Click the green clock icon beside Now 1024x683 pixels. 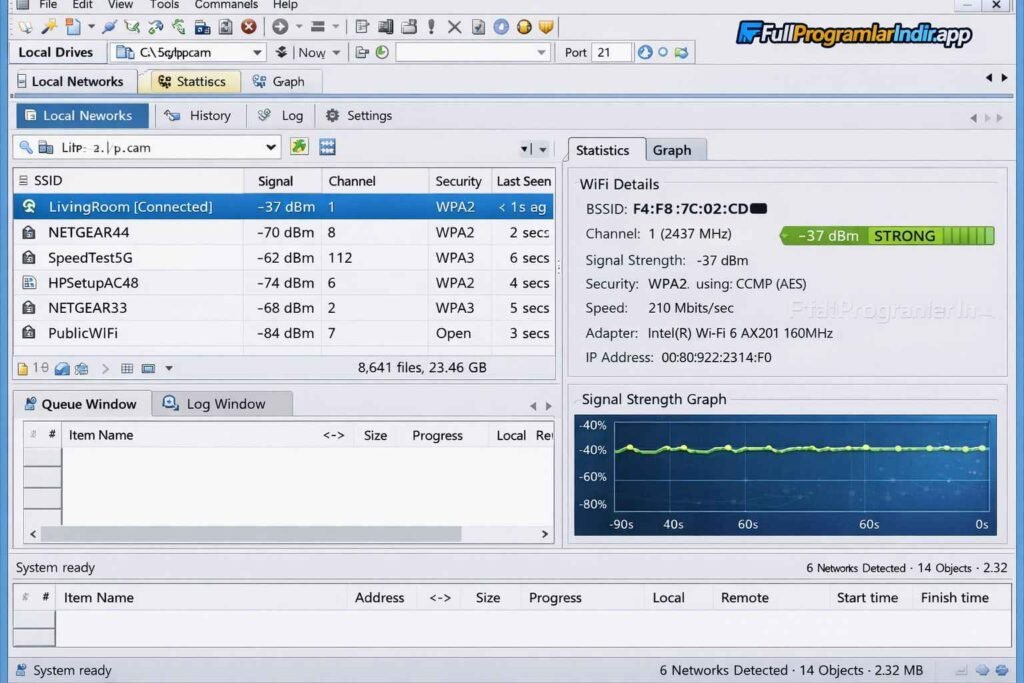pyautogui.click(x=381, y=52)
